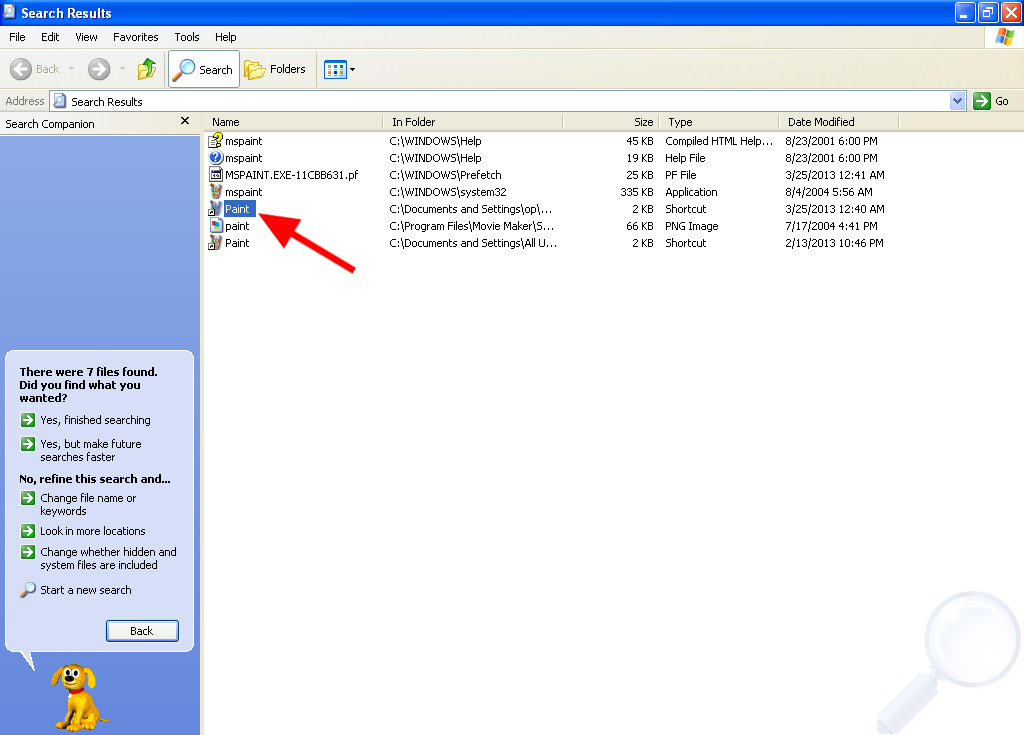Sort results by Date Modified column
Image resolution: width=1024 pixels, height=735 pixels.
(839, 122)
